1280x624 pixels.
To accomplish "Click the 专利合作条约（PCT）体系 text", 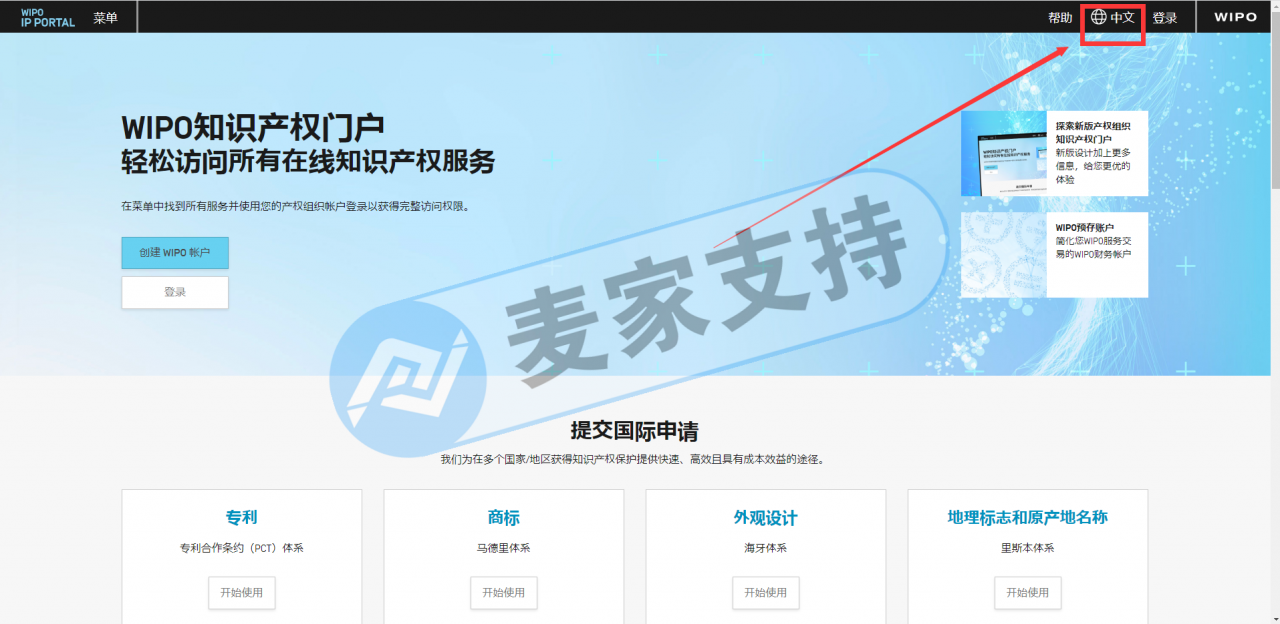I will click(242, 548).
